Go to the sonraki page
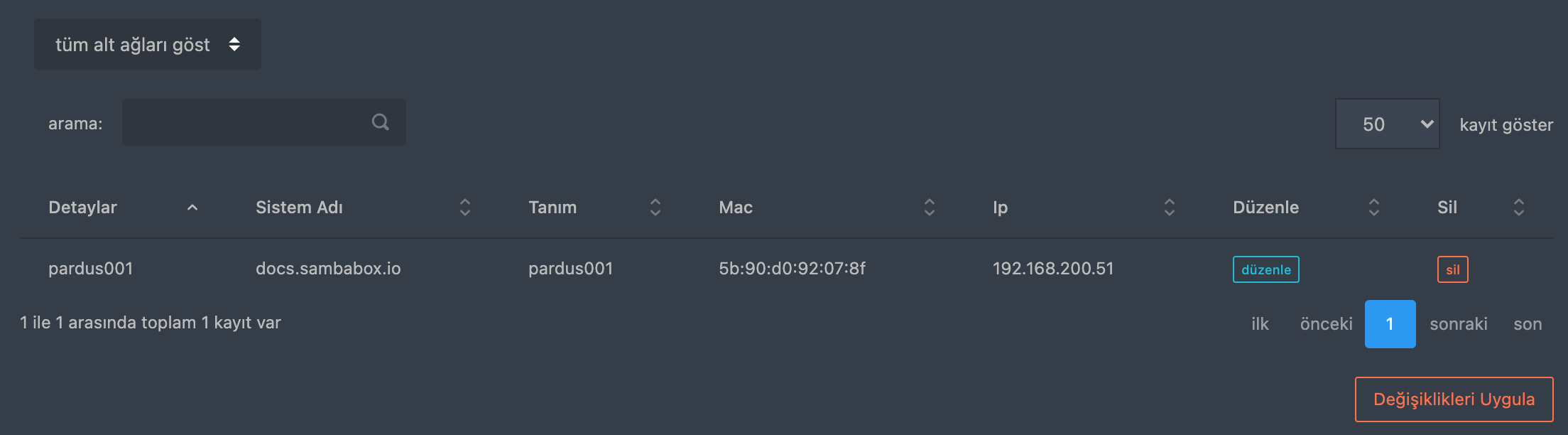The height and width of the screenshot is (435, 1568). click(1458, 324)
